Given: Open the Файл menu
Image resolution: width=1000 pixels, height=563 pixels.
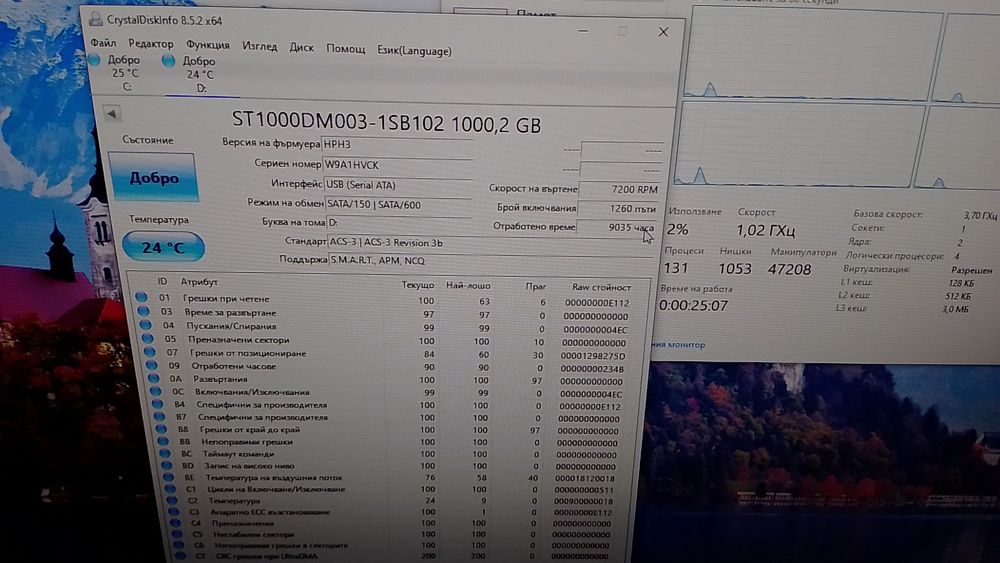Looking at the screenshot, I should [103, 43].
